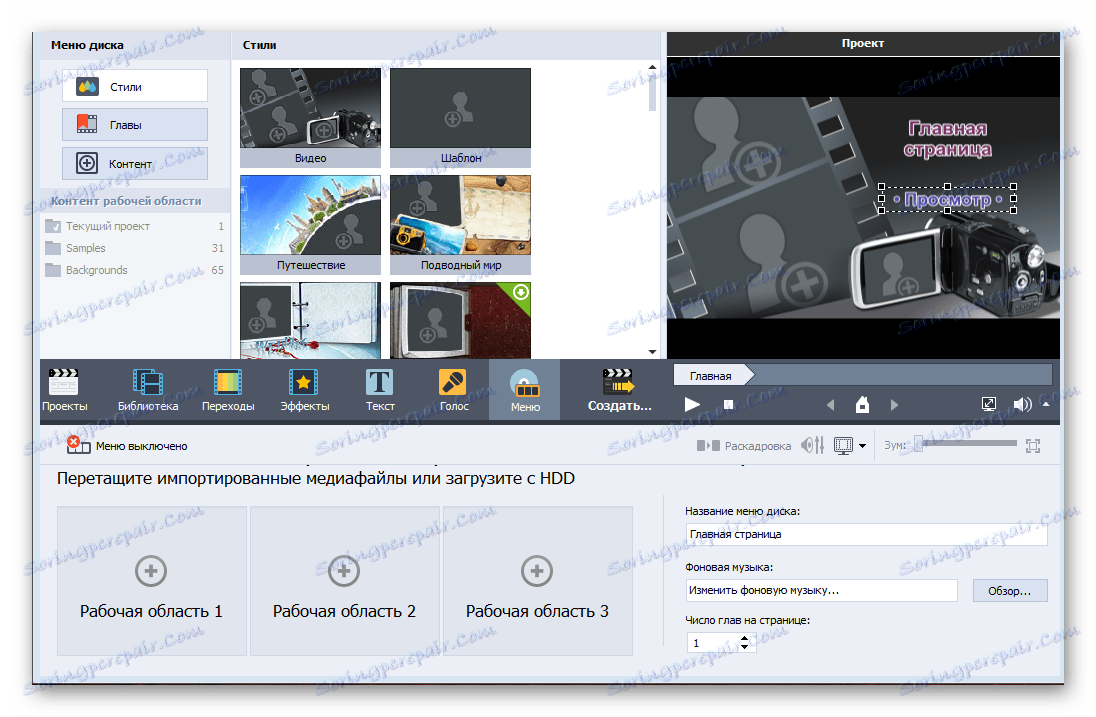Toggle menu off via Меню выключено control
Viewport: 1096px width, 717px height.
81,446
